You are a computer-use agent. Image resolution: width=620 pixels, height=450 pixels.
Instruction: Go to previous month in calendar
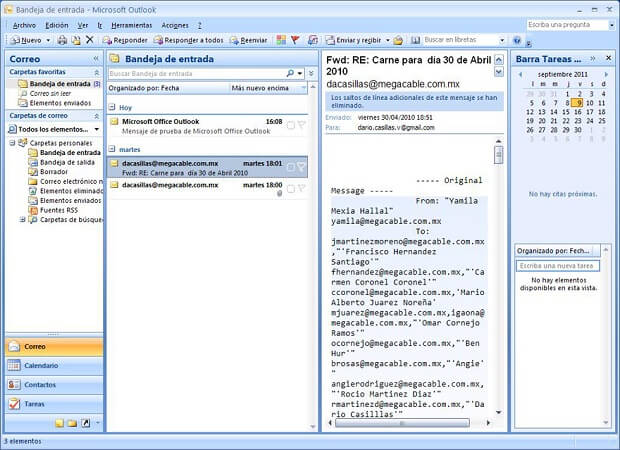pos(520,74)
